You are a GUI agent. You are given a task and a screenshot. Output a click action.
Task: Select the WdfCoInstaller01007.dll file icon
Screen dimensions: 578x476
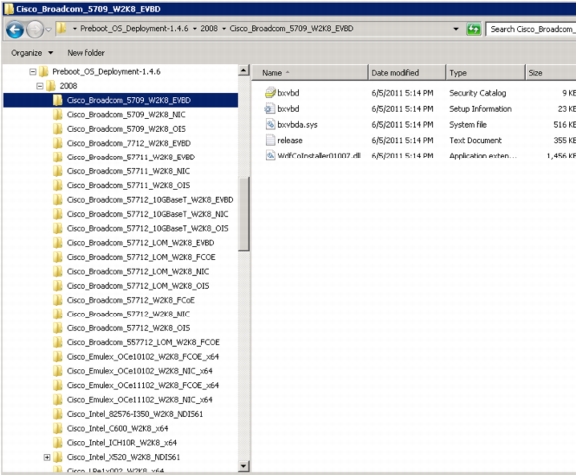coord(270,155)
